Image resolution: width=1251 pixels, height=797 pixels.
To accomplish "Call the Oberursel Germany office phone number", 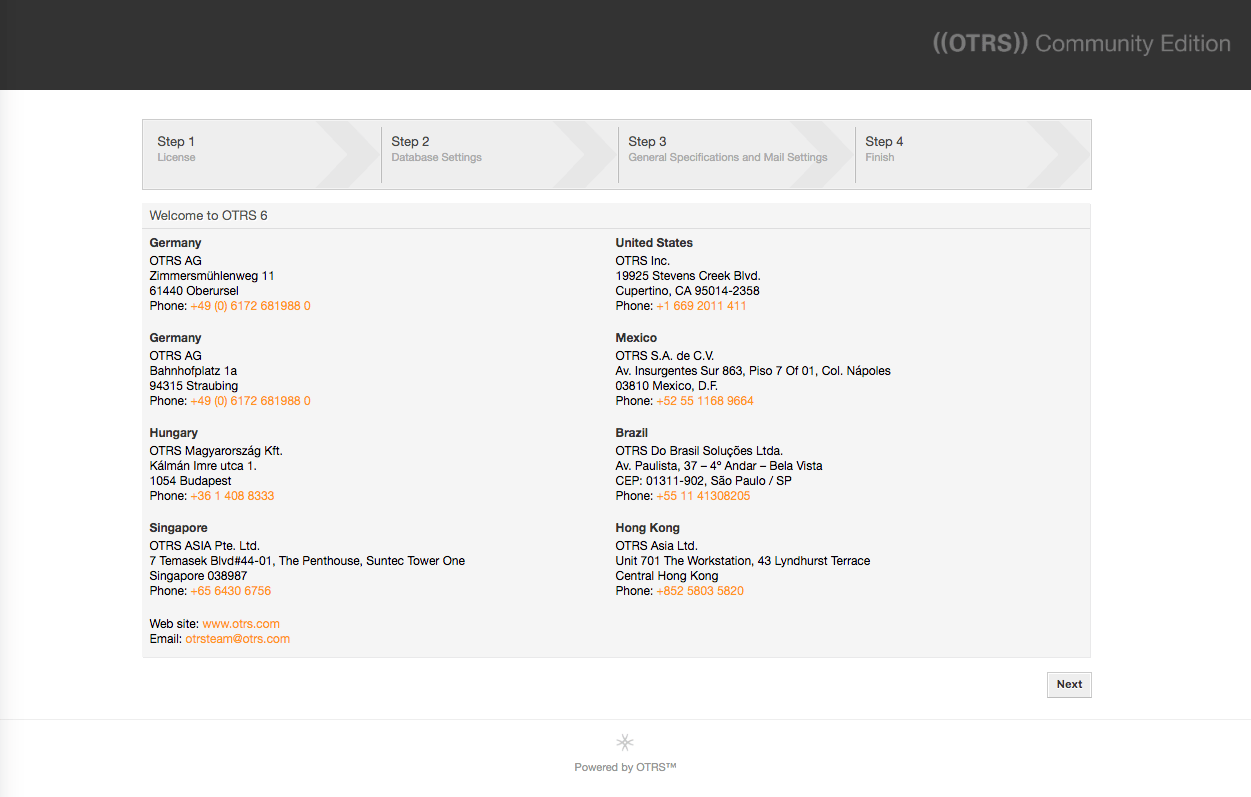I will pos(250,306).
